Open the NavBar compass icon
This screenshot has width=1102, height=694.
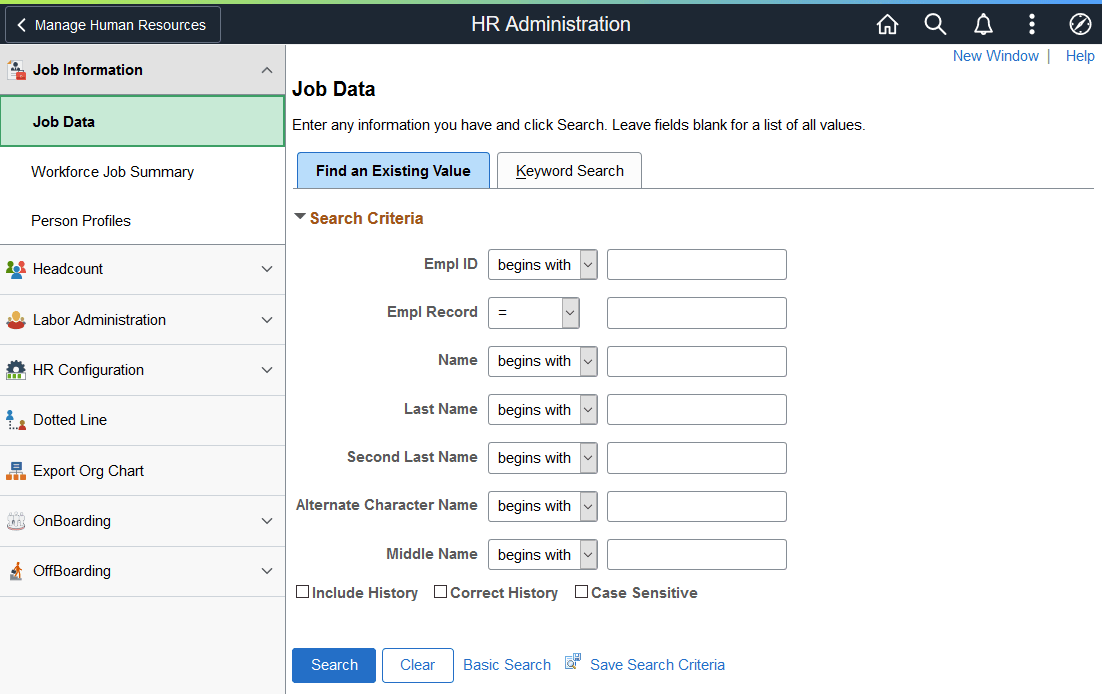click(1080, 24)
